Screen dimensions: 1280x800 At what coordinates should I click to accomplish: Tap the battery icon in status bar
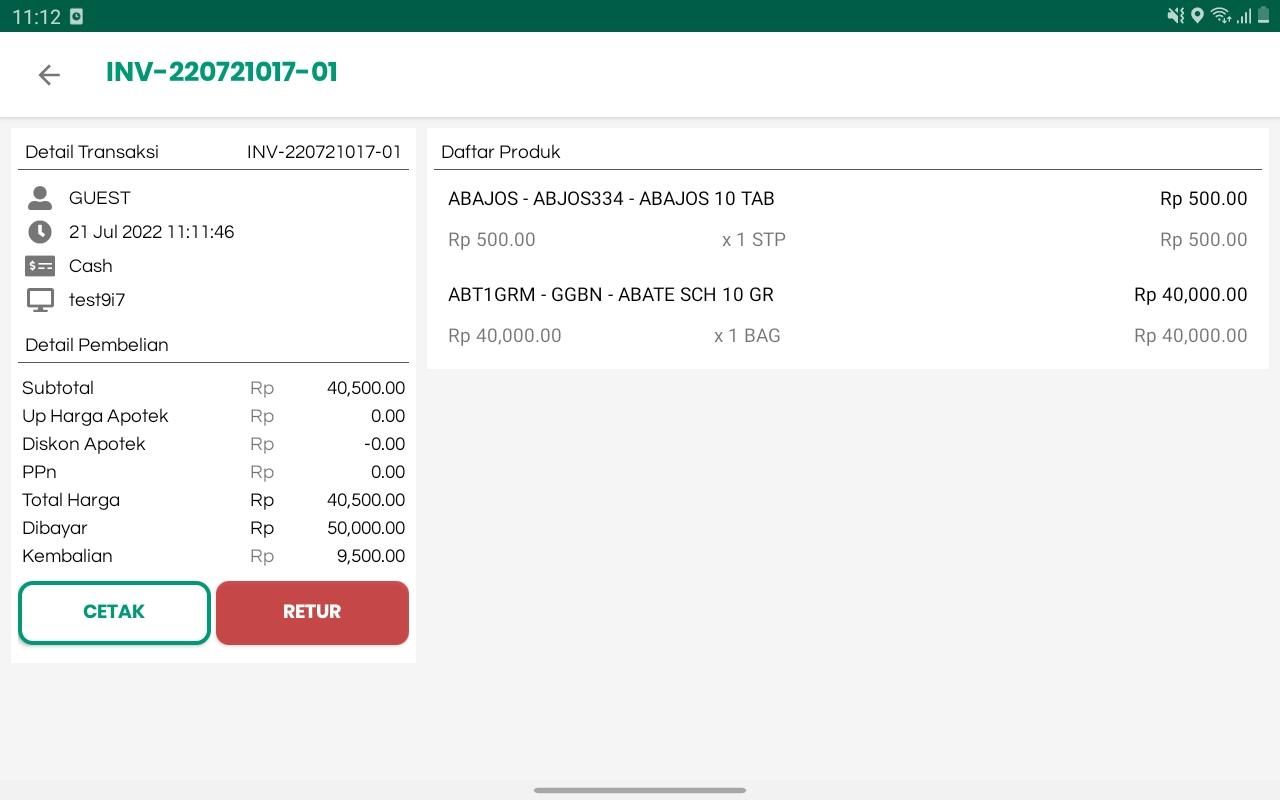click(x=1264, y=15)
